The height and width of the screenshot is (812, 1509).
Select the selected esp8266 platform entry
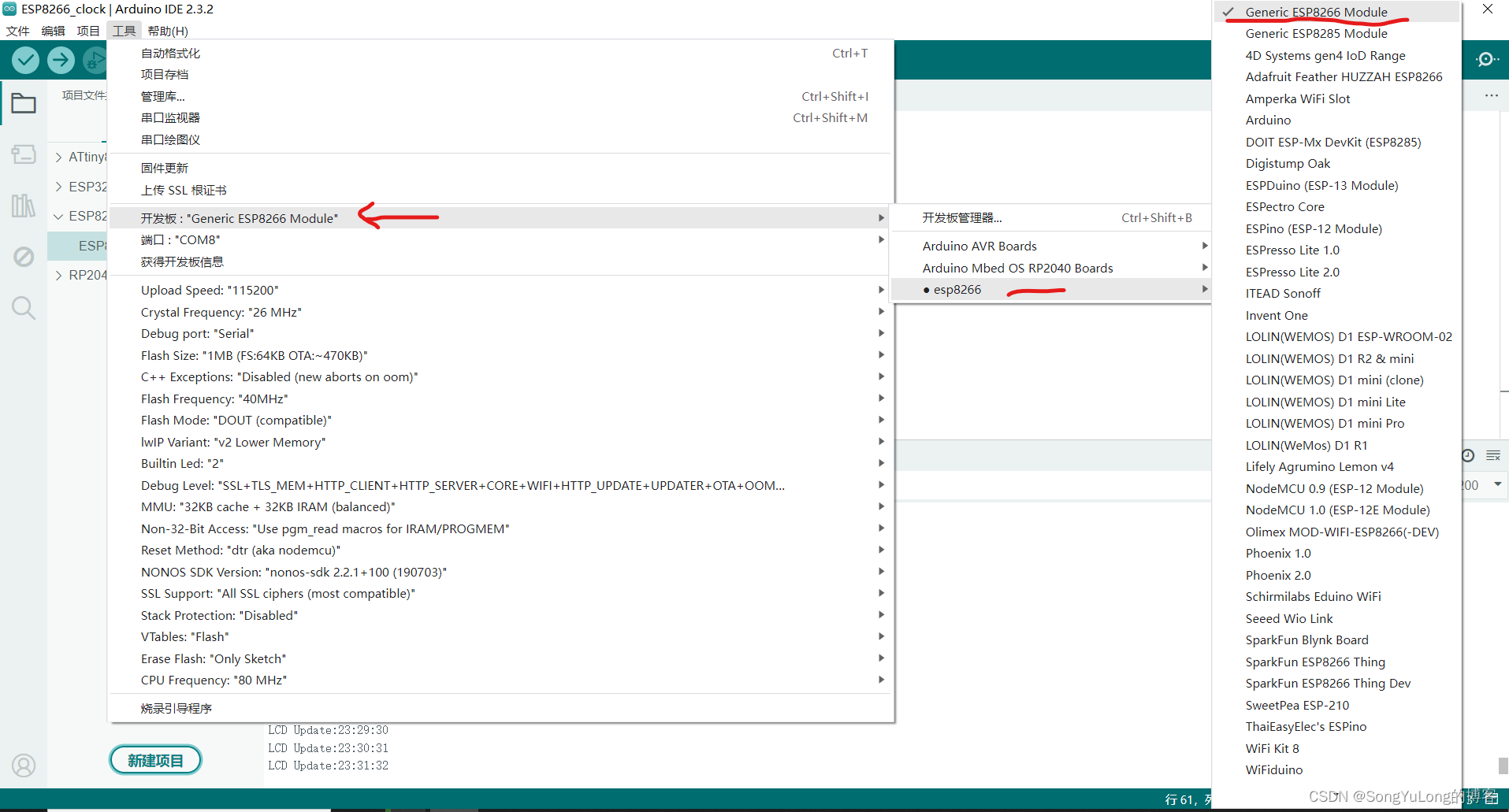pyautogui.click(x=1050, y=290)
